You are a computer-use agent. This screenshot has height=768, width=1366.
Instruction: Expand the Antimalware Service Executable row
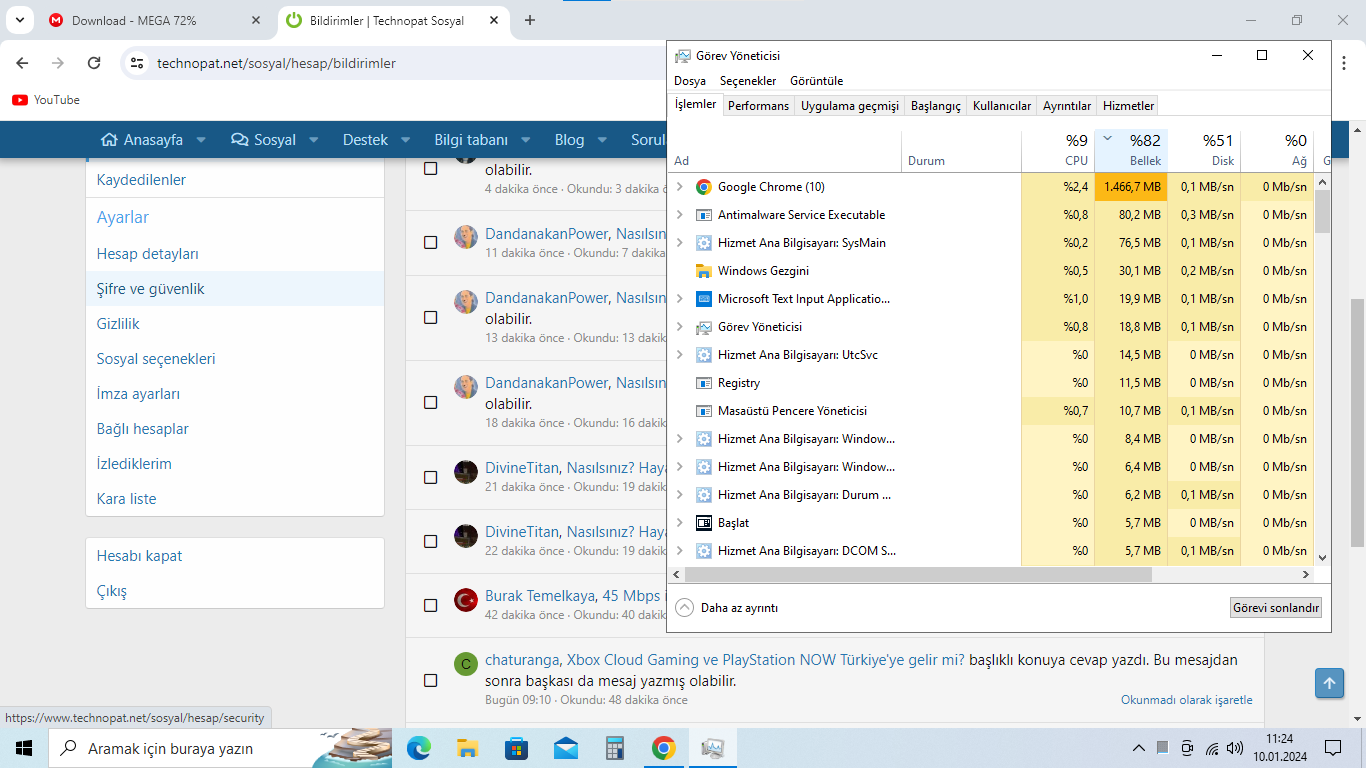coord(680,215)
